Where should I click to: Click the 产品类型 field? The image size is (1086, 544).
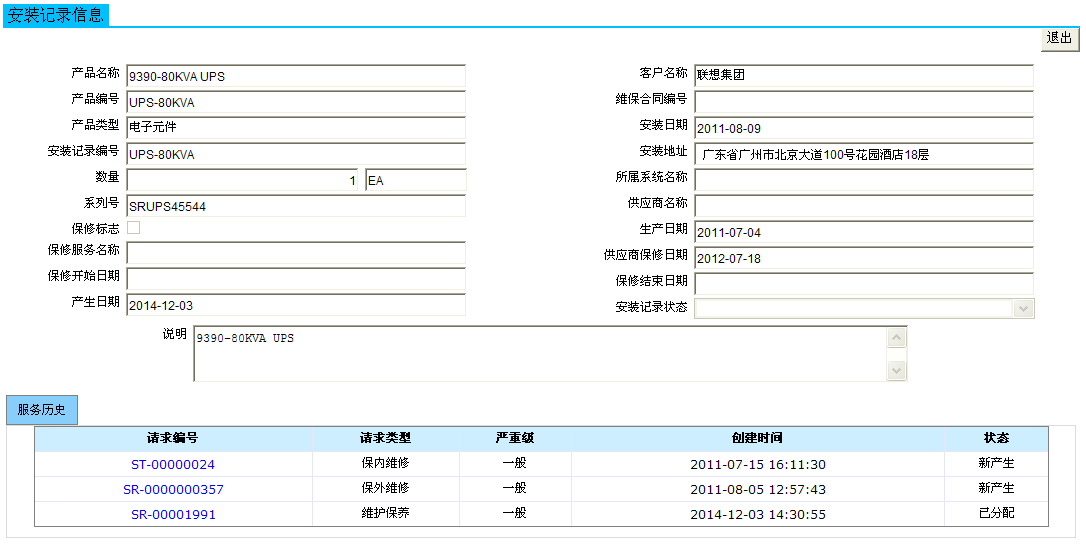[296, 128]
